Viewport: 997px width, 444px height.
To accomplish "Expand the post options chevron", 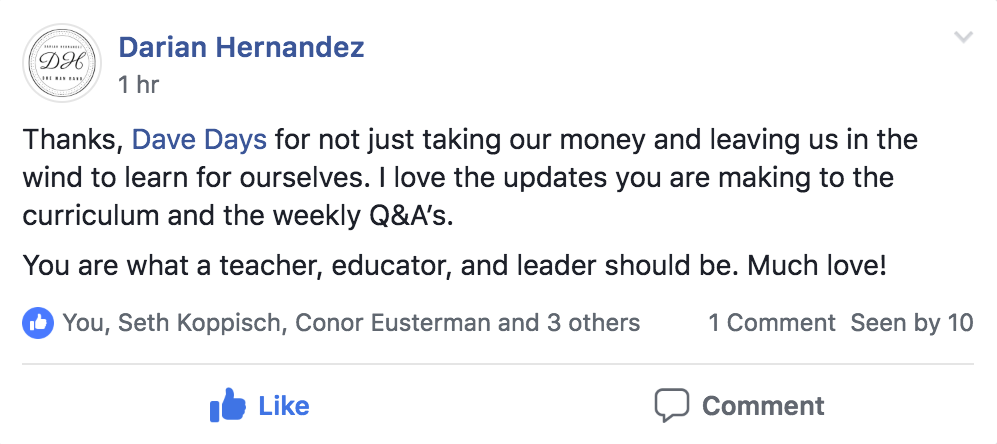I will click(964, 38).
